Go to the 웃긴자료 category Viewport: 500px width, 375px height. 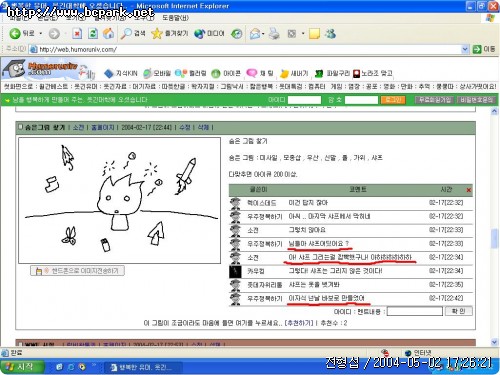pyautogui.click(x=115, y=87)
